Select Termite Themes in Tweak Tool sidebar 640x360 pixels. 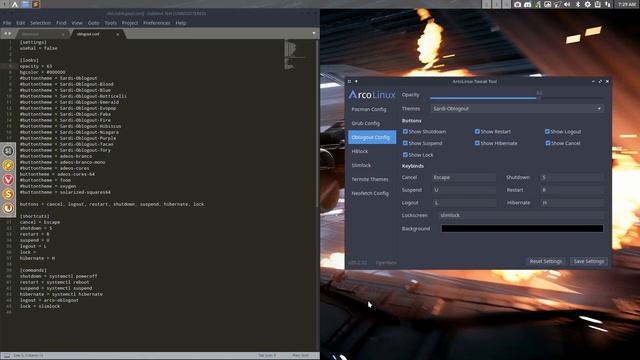[x=372, y=179]
